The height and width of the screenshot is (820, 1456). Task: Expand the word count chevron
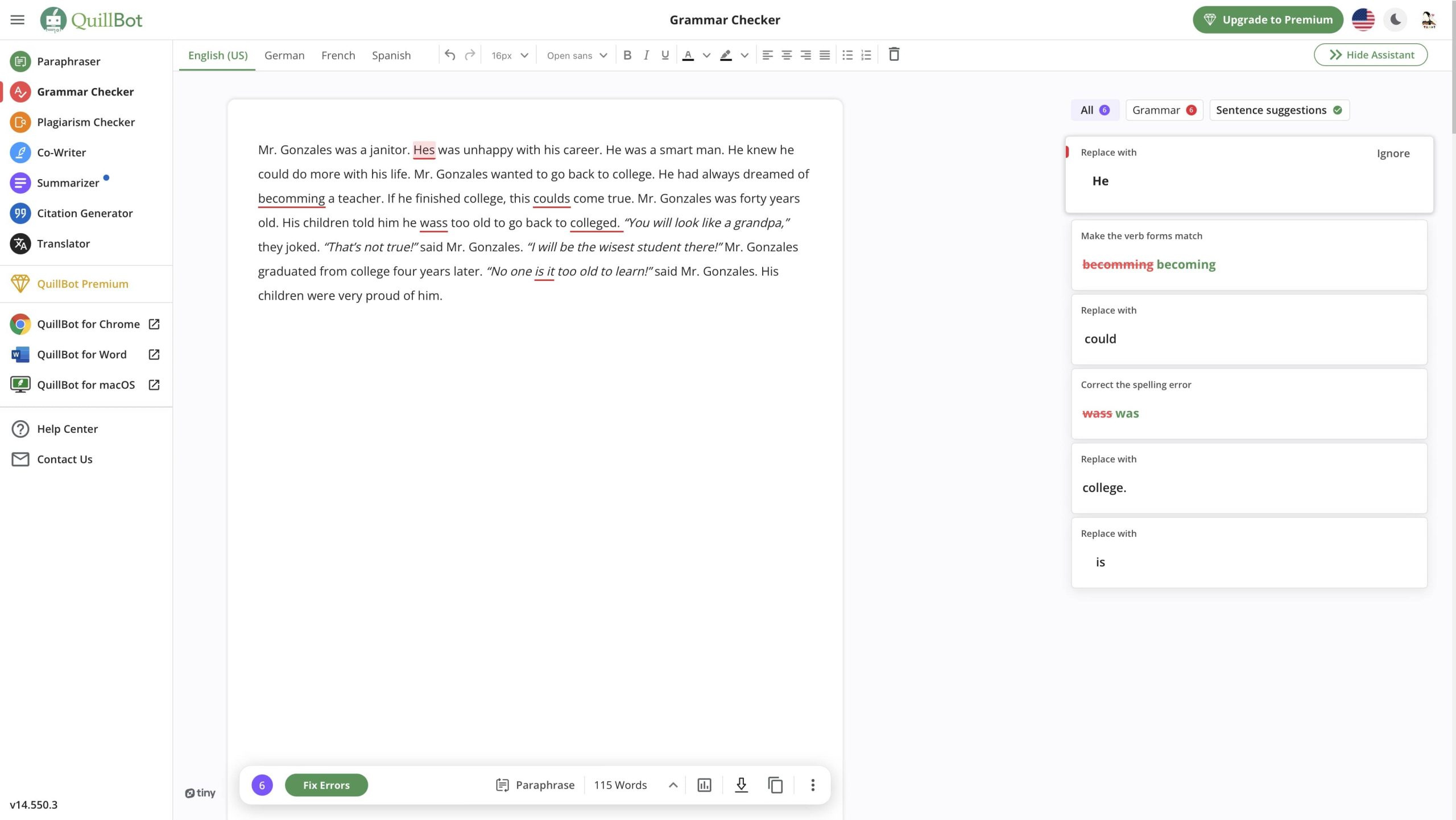tap(673, 785)
